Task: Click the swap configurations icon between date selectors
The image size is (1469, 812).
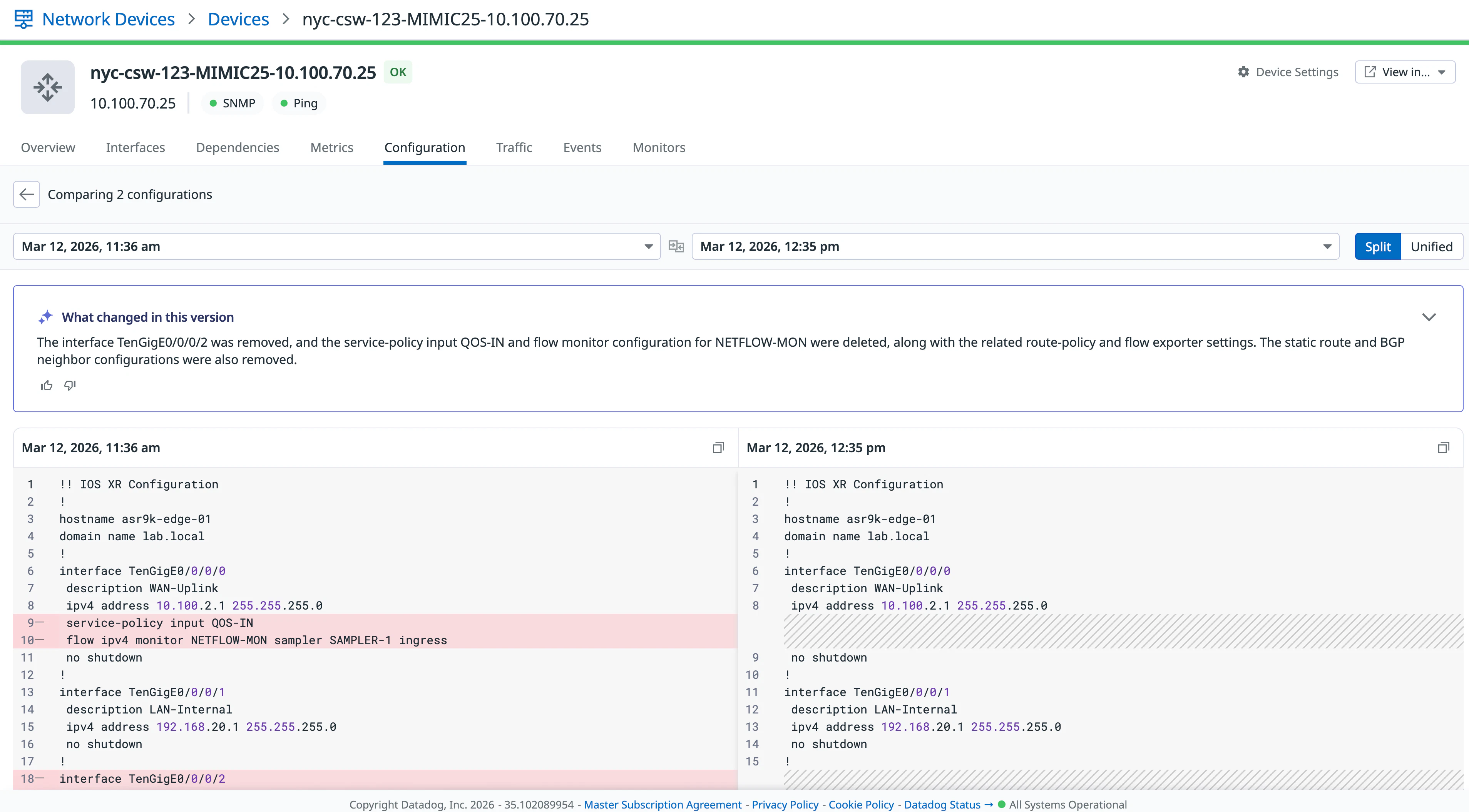Action: coord(676,246)
